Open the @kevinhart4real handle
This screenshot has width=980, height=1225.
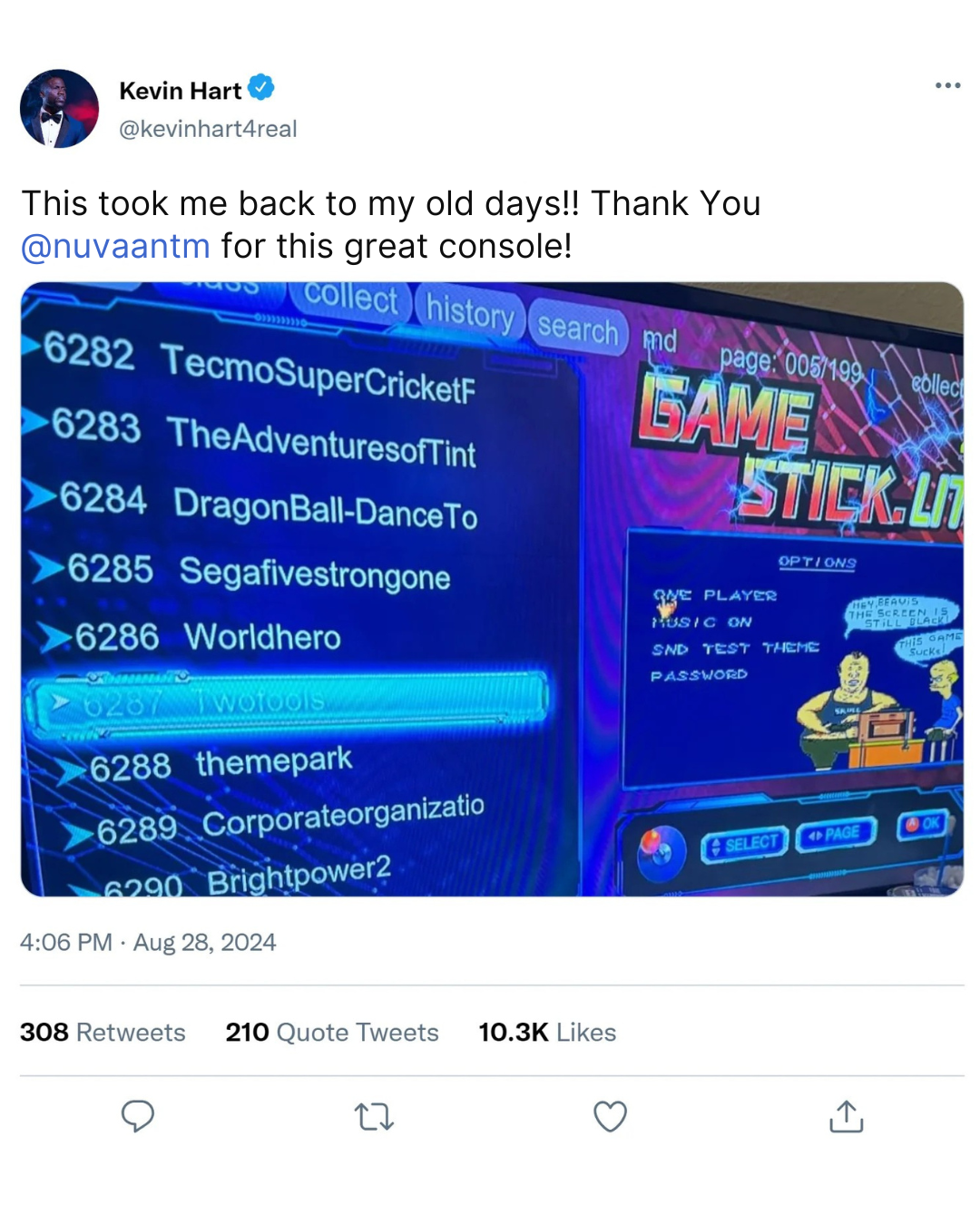208,129
